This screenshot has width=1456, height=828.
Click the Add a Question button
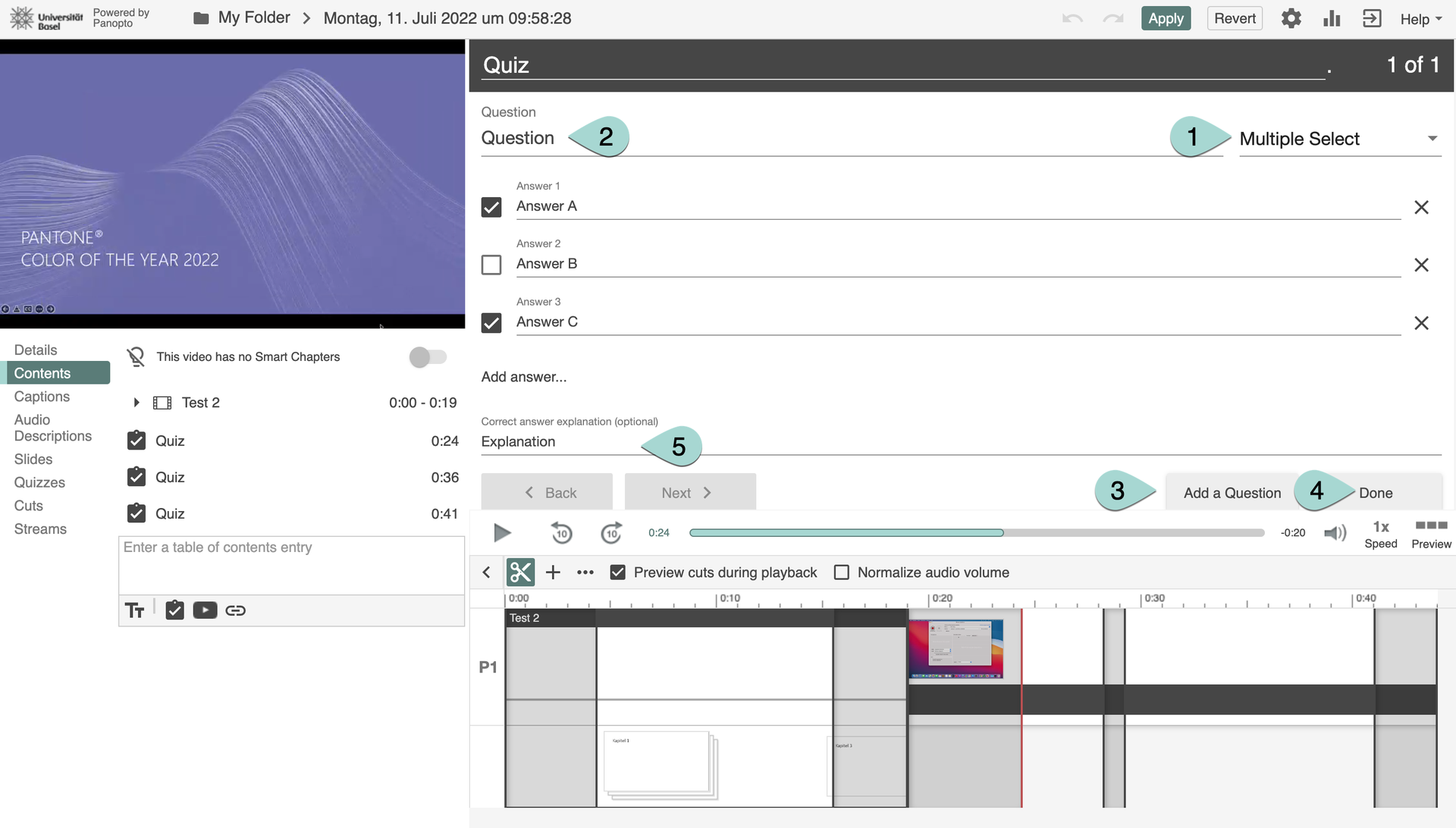coord(1232,493)
